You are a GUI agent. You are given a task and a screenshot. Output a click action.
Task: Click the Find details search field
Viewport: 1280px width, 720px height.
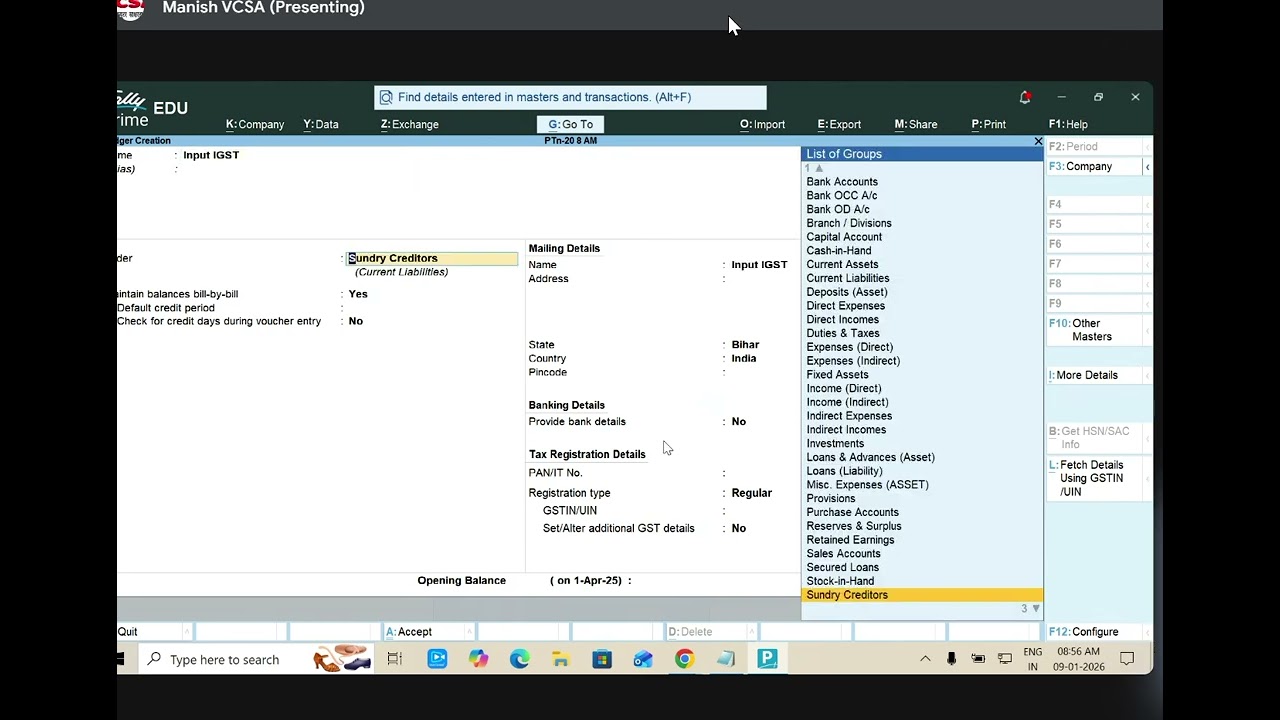[x=570, y=97]
